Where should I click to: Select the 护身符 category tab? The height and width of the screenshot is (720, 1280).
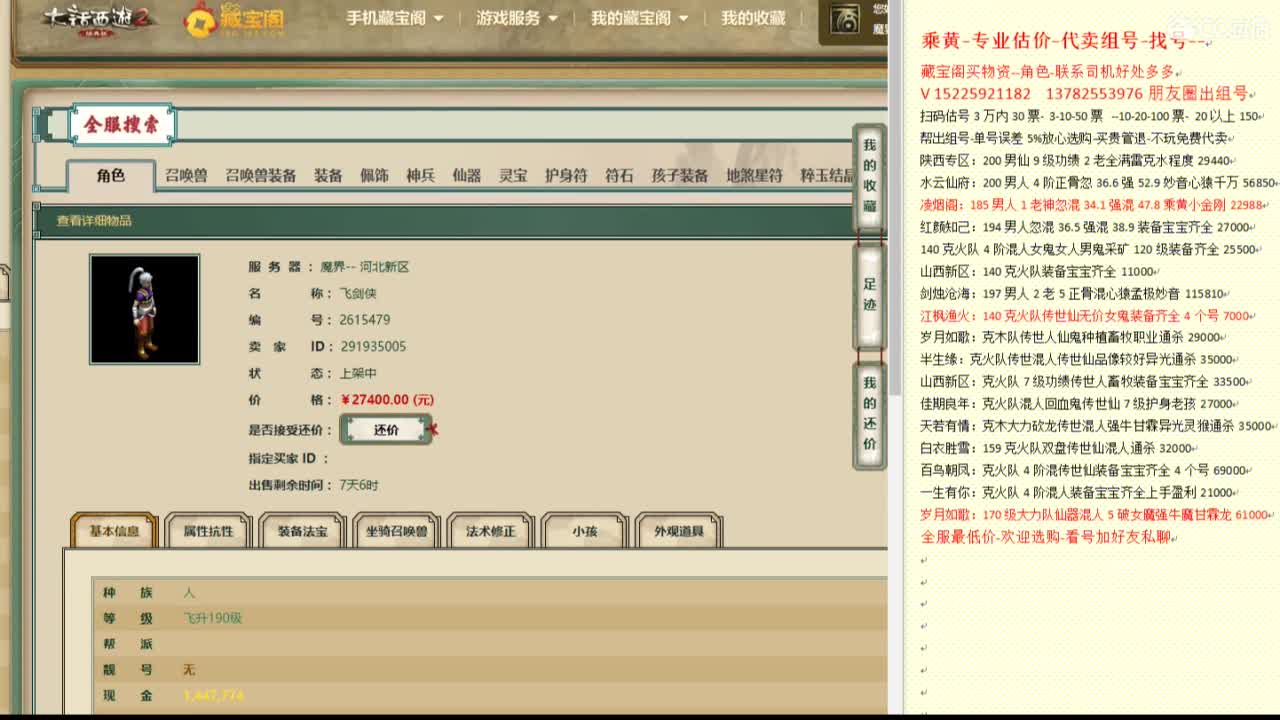pos(566,176)
